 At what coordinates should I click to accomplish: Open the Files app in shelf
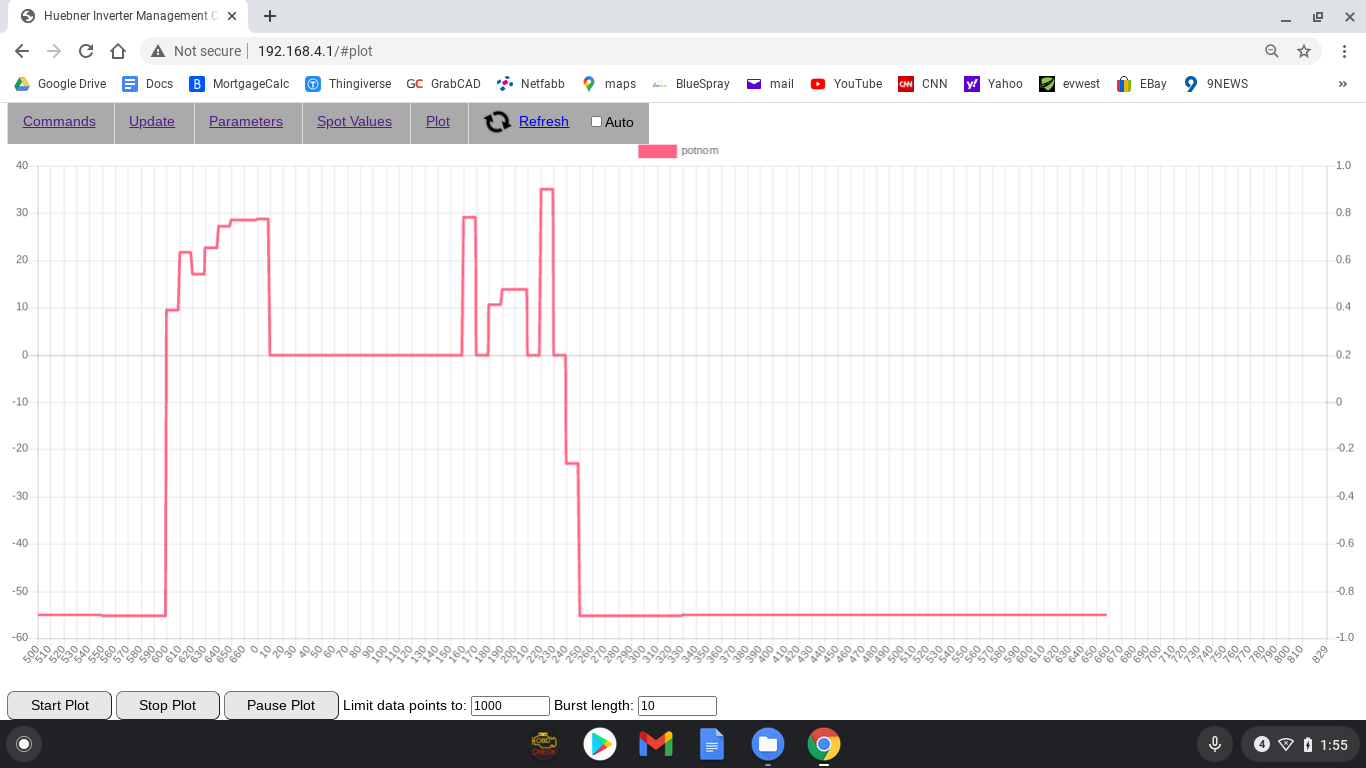coord(768,744)
